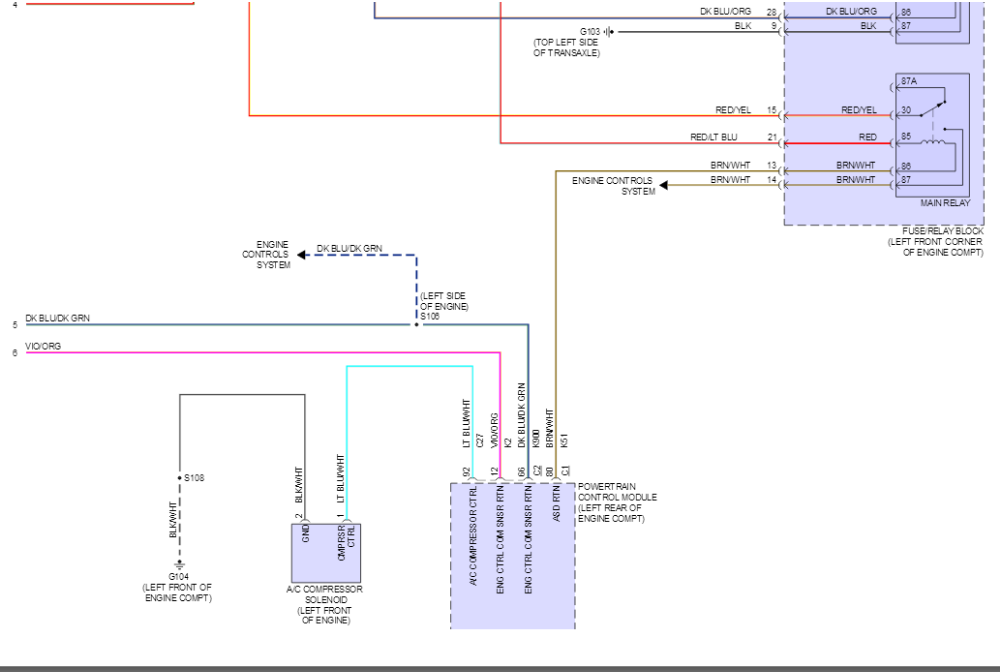The height and width of the screenshot is (672, 1000).
Task: Click the RED/YEL wire label at pin 15
Action: coord(732,110)
